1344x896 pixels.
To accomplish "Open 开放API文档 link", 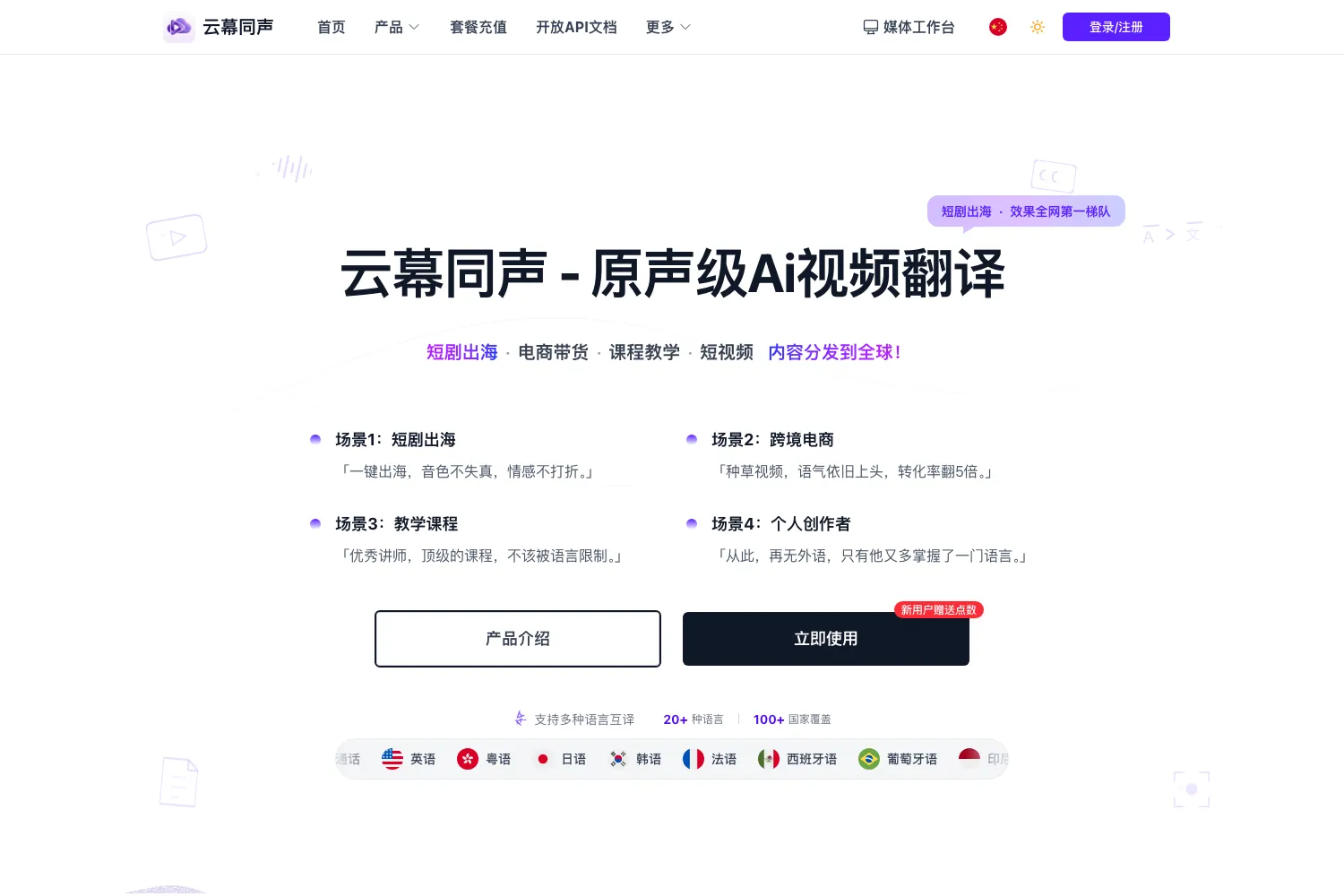I will pyautogui.click(x=576, y=27).
